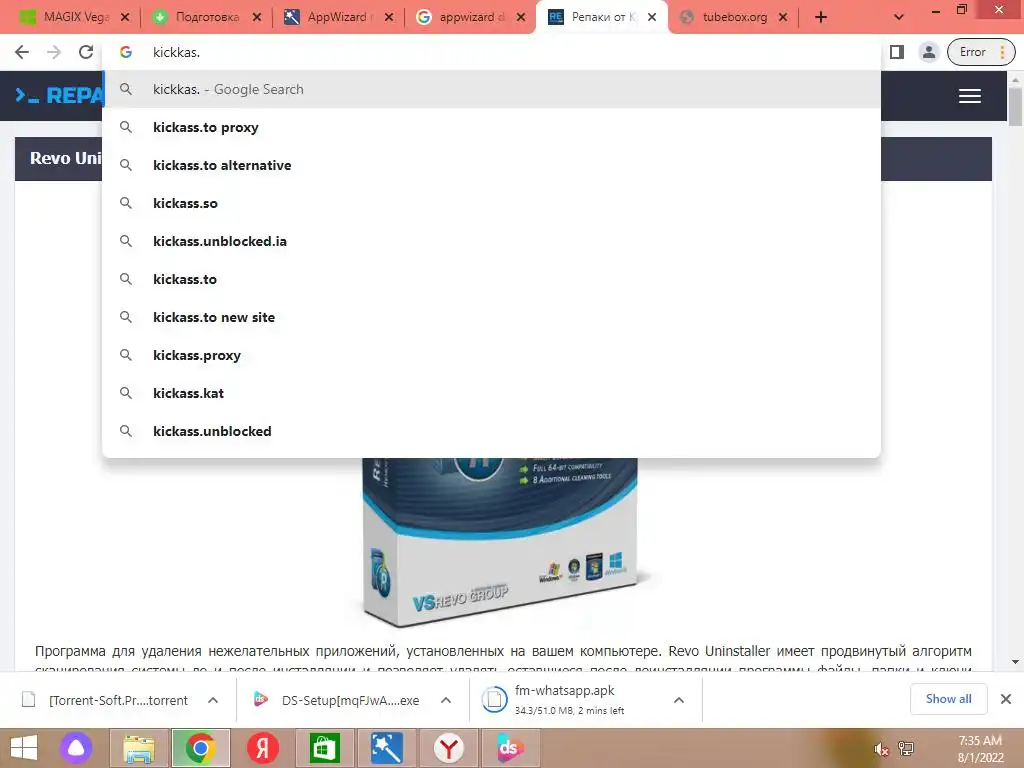
Task: Click the REPA site logo
Action: click(59, 96)
